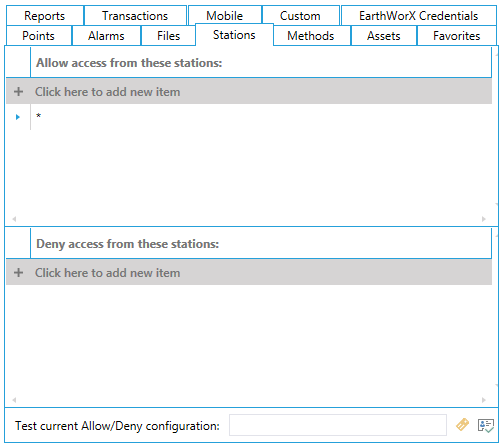The image size is (503, 446).
Task: Switch to the Transactions tab
Action: pos(135,16)
